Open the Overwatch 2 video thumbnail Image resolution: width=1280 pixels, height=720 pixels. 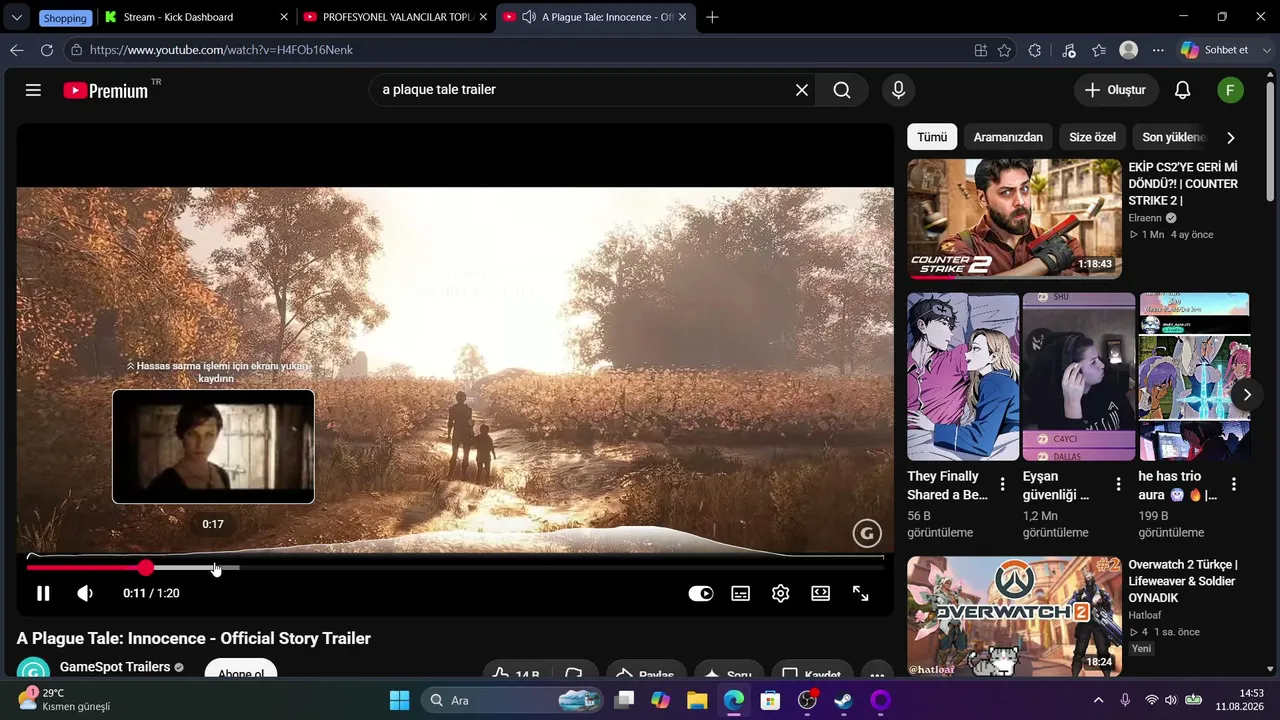pyautogui.click(x=1014, y=616)
